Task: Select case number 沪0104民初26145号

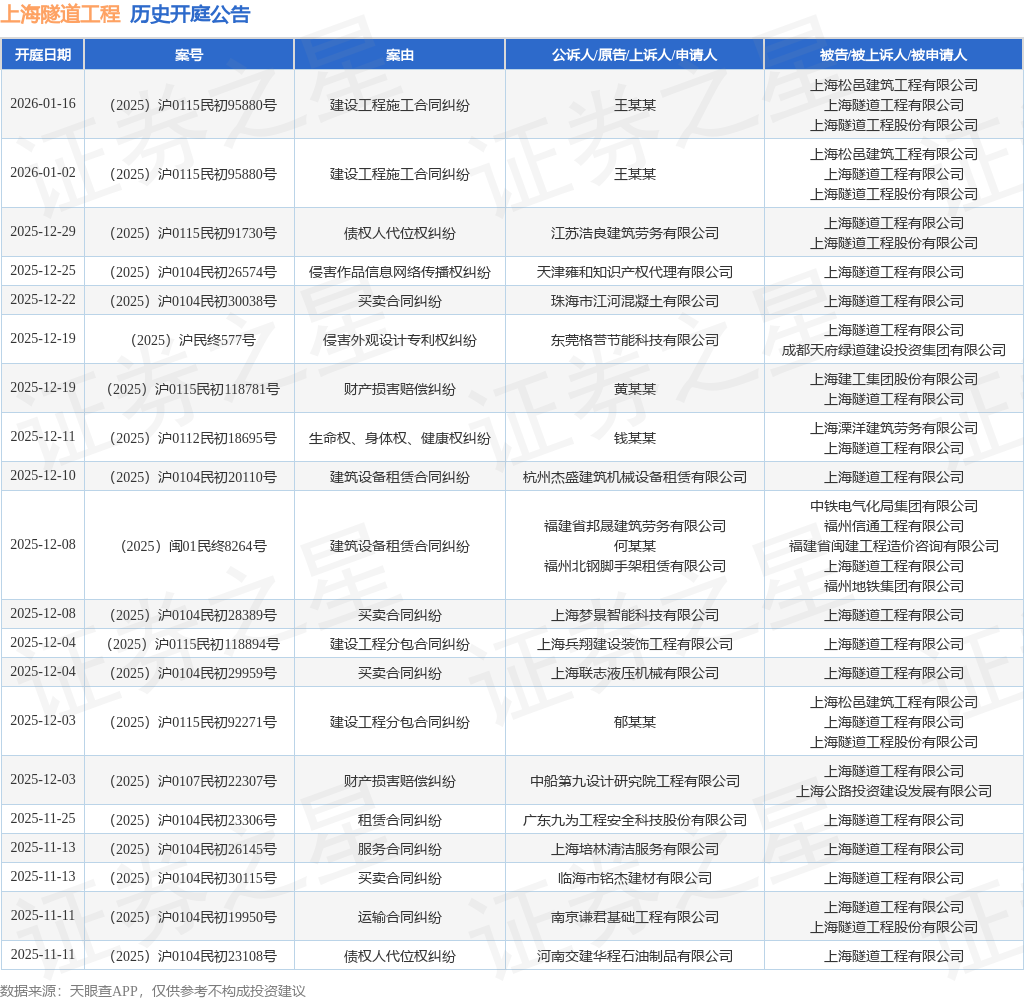Action: 193,848
